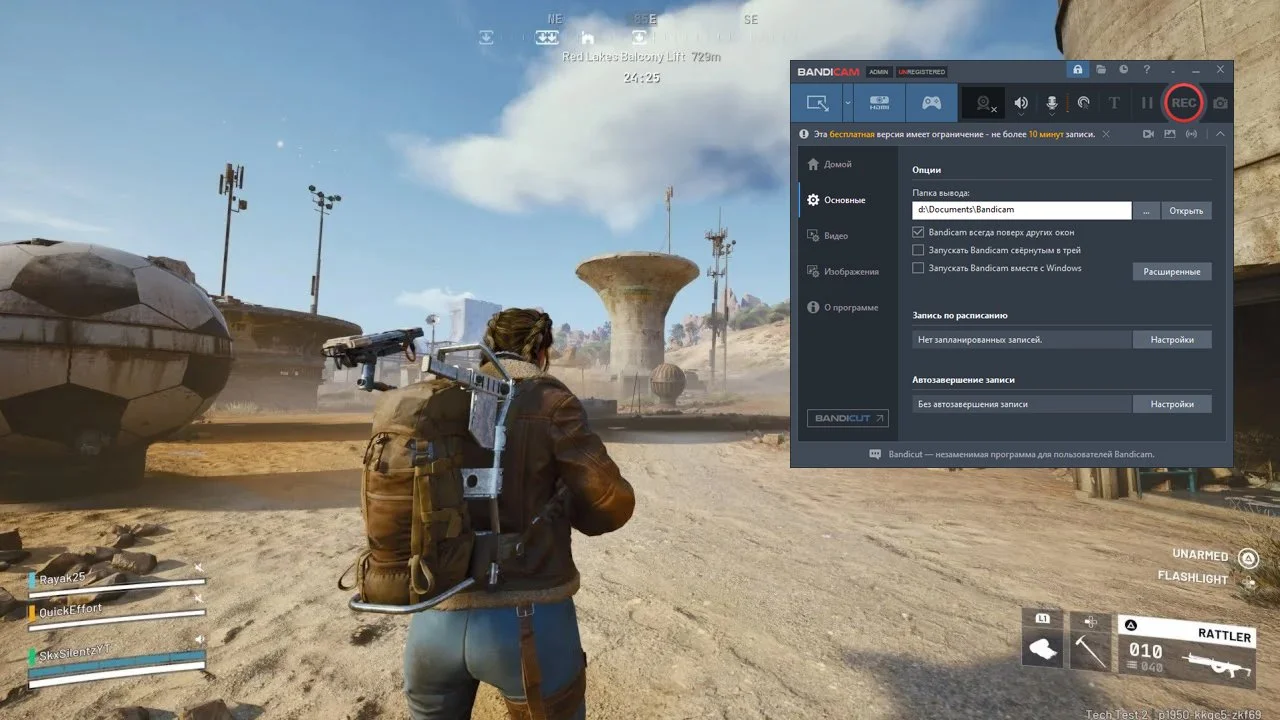Image resolution: width=1280 pixels, height=720 pixels.
Task: Add text overlay with T icon
Action: (1114, 103)
